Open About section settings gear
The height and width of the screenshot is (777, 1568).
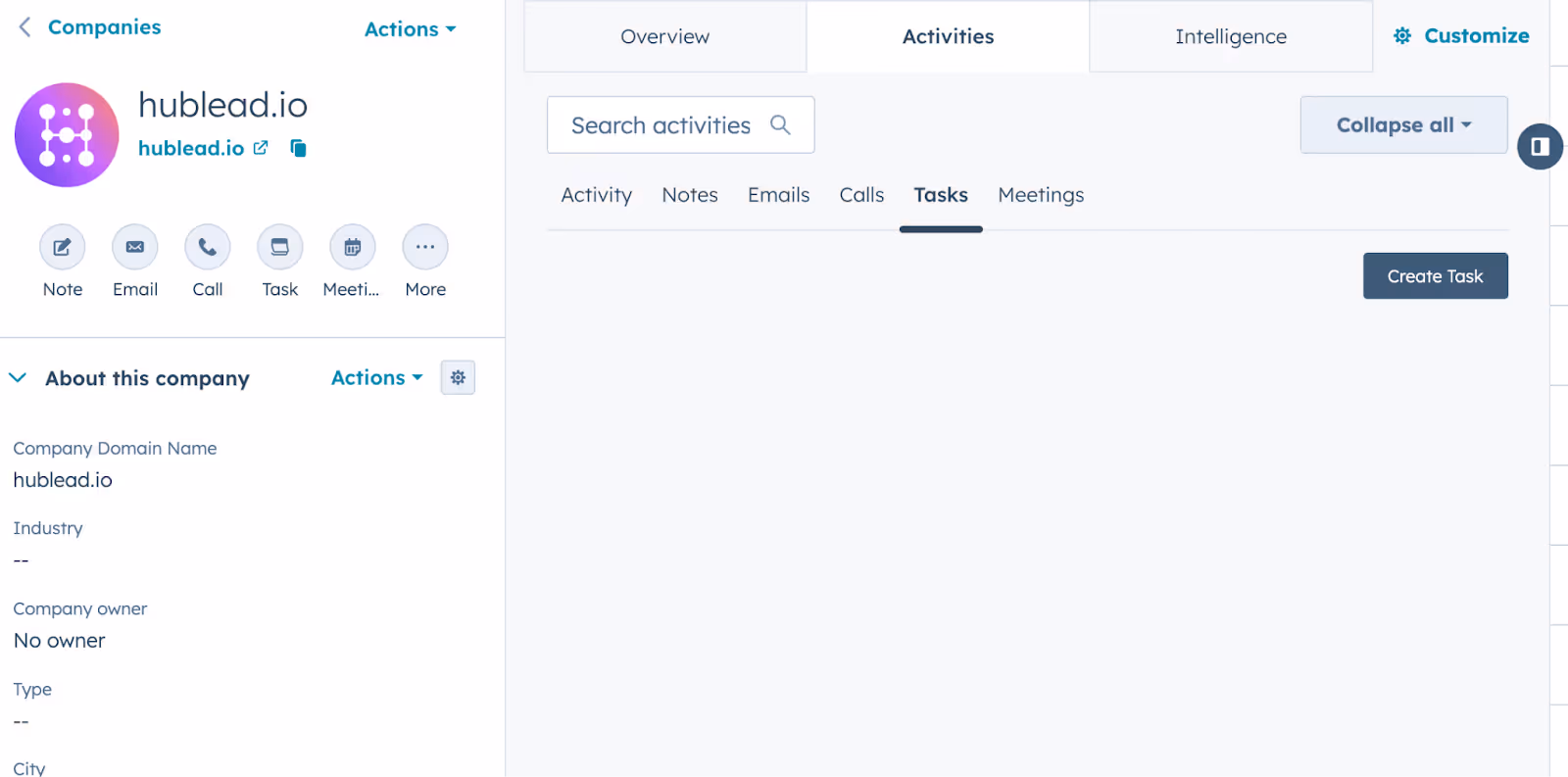pyautogui.click(x=458, y=377)
